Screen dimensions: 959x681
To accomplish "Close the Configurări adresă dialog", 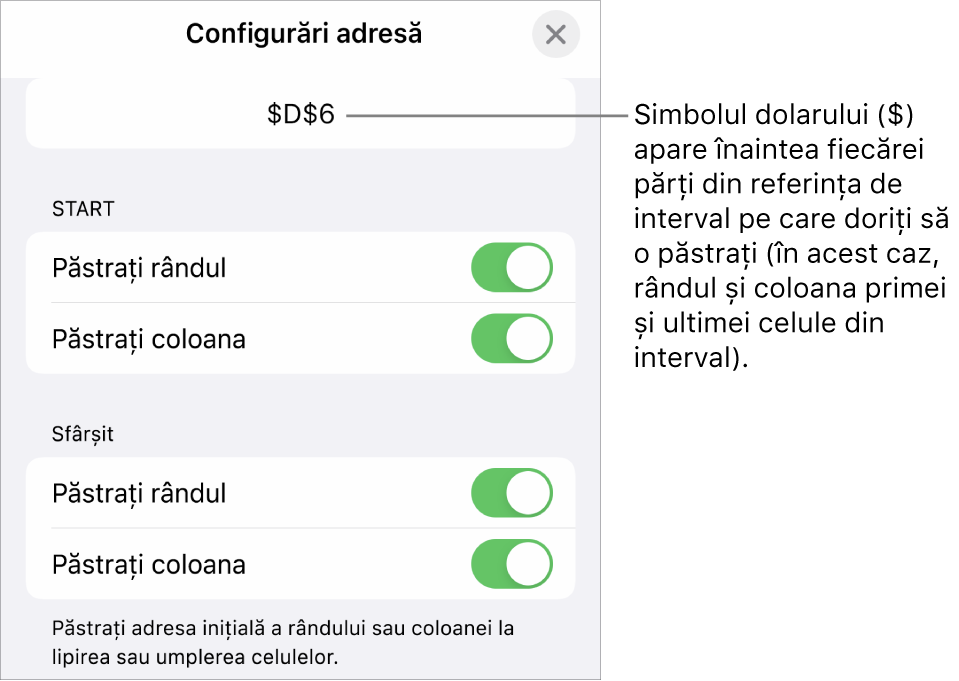I will (x=556, y=35).
